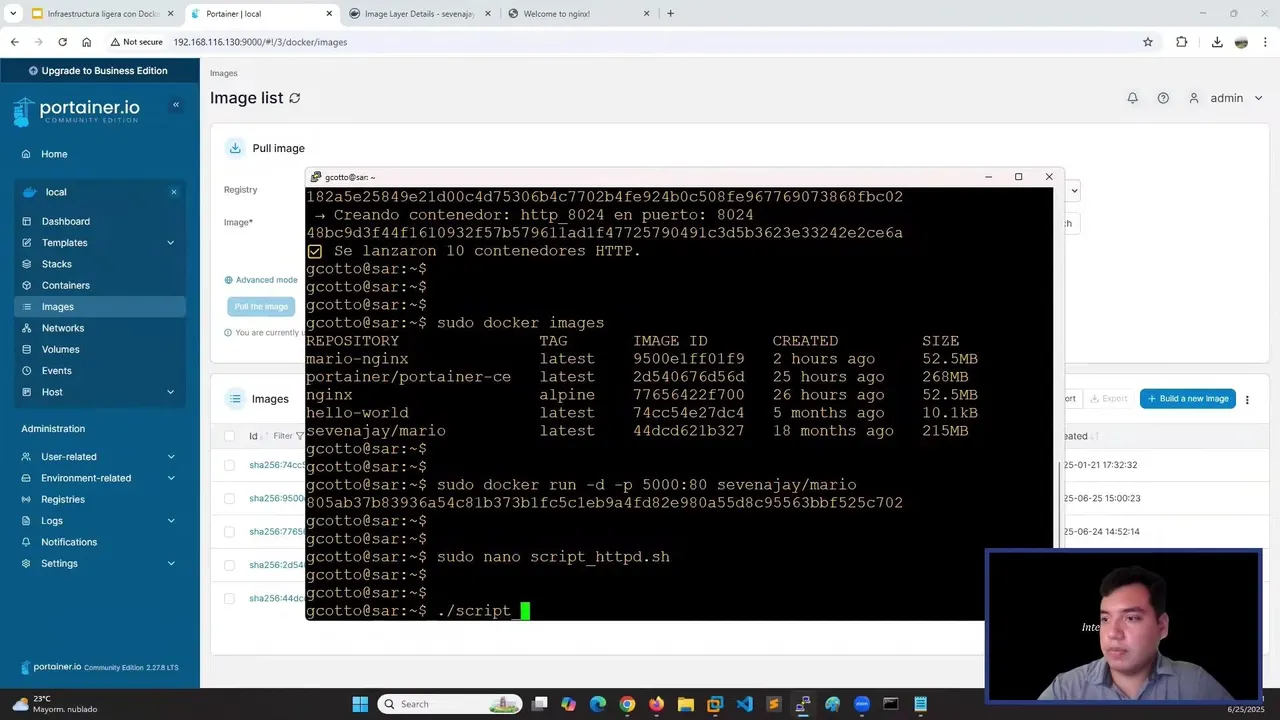Open a new browser tab
Image resolution: width=1280 pixels, height=720 pixels.
(x=670, y=14)
